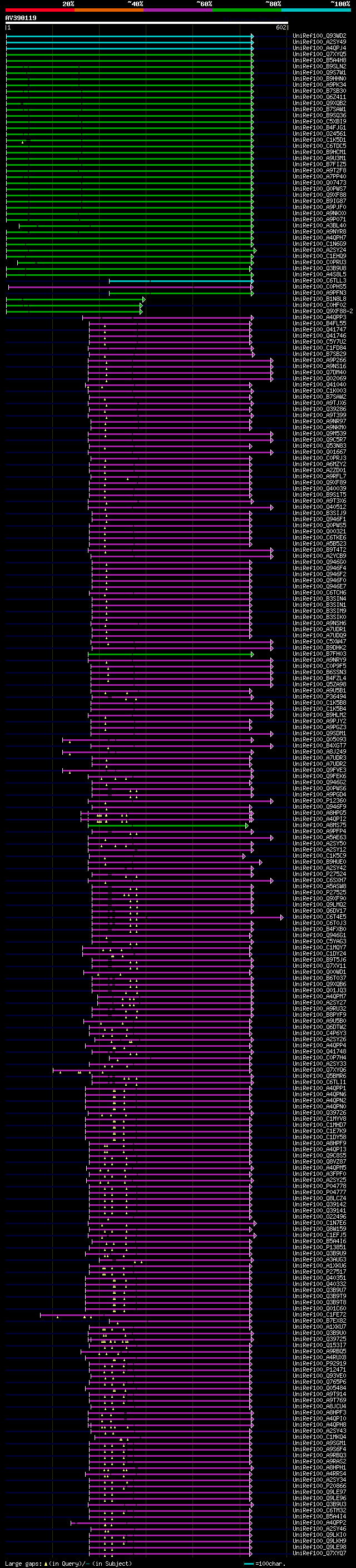Image resolution: width=356 pixels, height=1568 pixels.
Task: Click the cyan alignment bar for UniRef100_Q93WD2
Action: (x=130, y=36)
